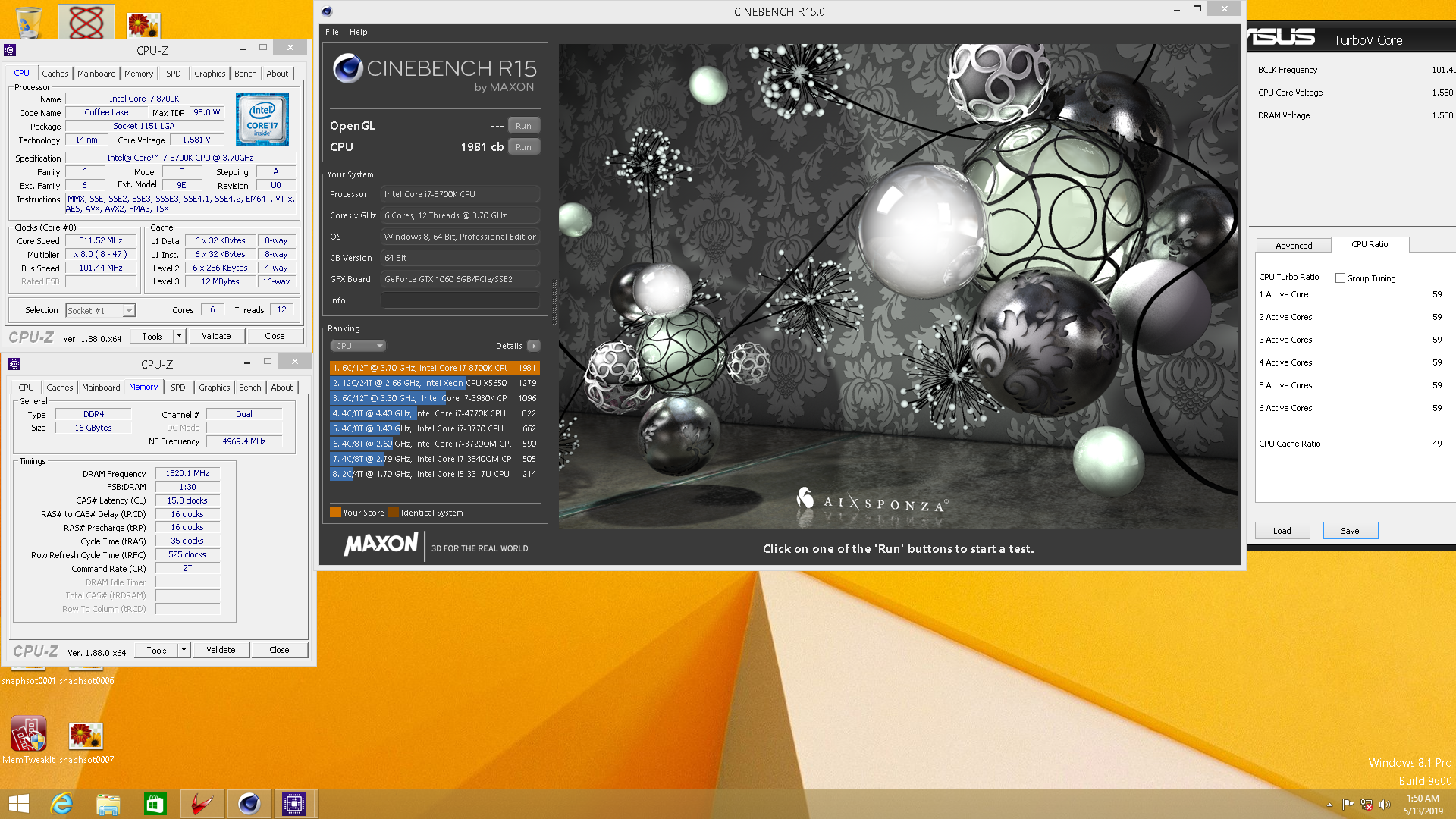Viewport: 1456px width, 819px height.
Task: Click the panel splitter grip beside Cinebench's system info
Action: (554, 302)
